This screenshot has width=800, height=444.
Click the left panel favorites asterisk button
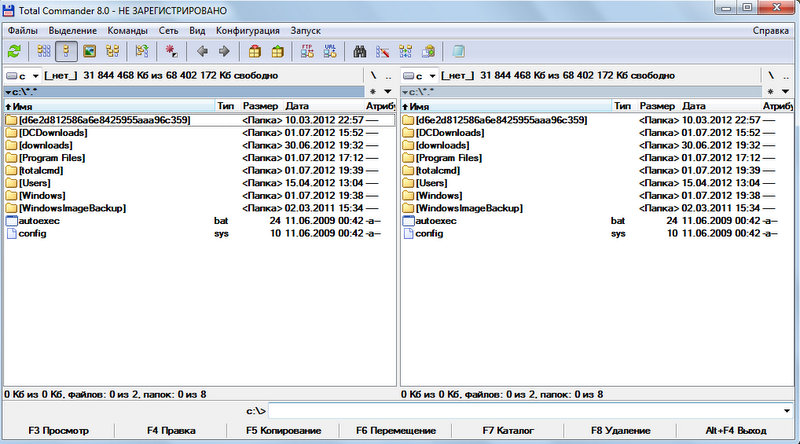(373, 91)
